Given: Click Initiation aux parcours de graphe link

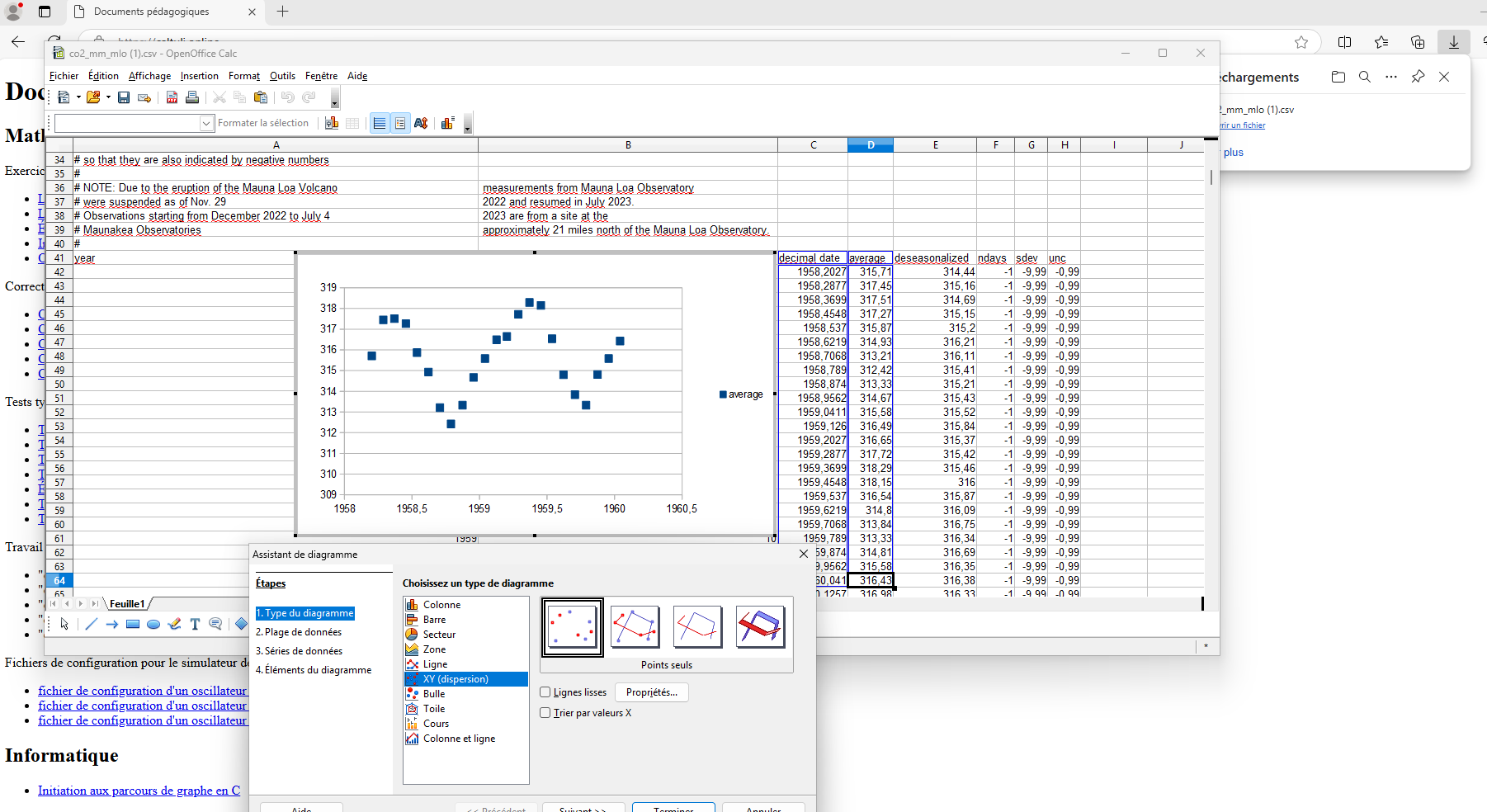Looking at the screenshot, I should [139, 791].
